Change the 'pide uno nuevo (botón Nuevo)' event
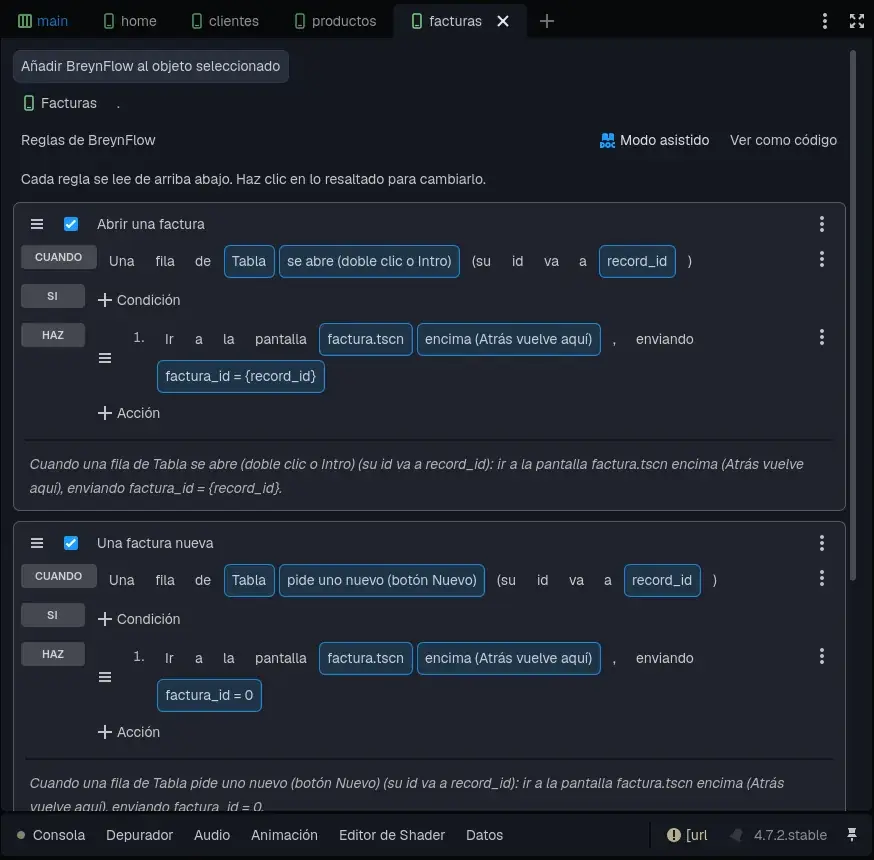 click(382, 580)
